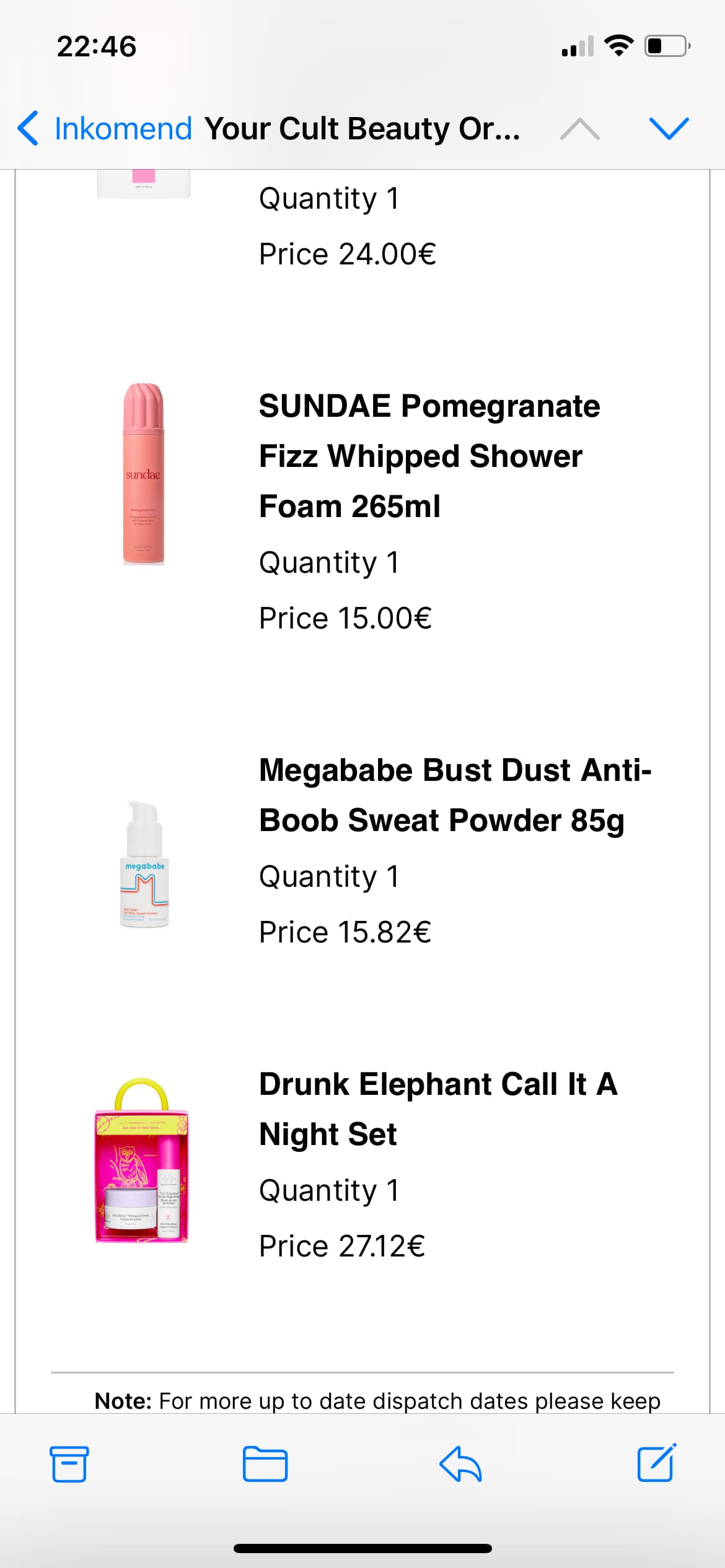
Task: Open Megababe Bust Dust product title
Action: coord(454,795)
